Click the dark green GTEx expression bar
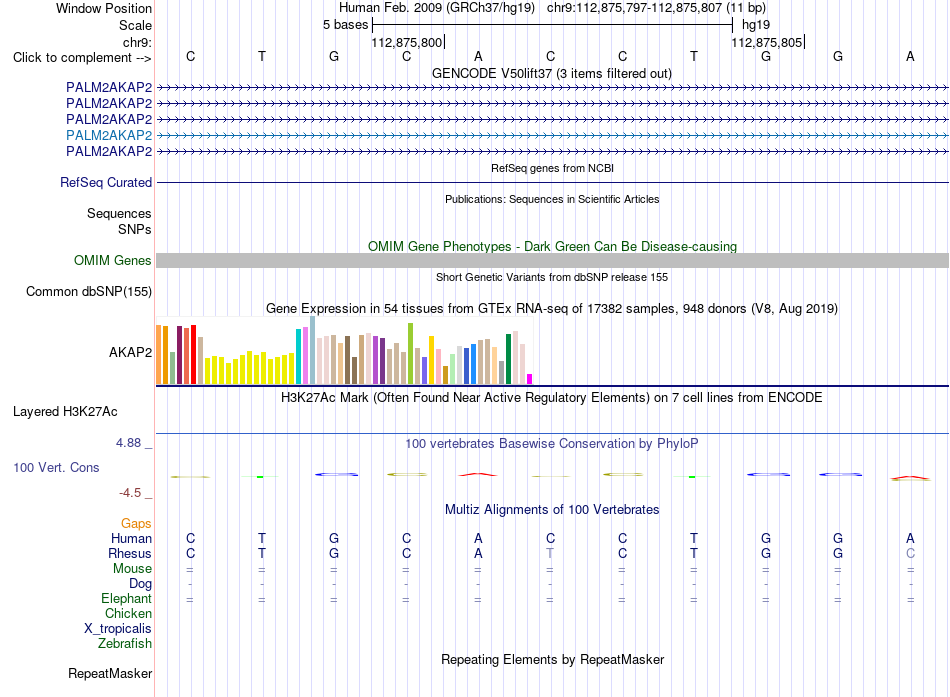The width and height of the screenshot is (950, 697). pyautogui.click(x=508, y=359)
